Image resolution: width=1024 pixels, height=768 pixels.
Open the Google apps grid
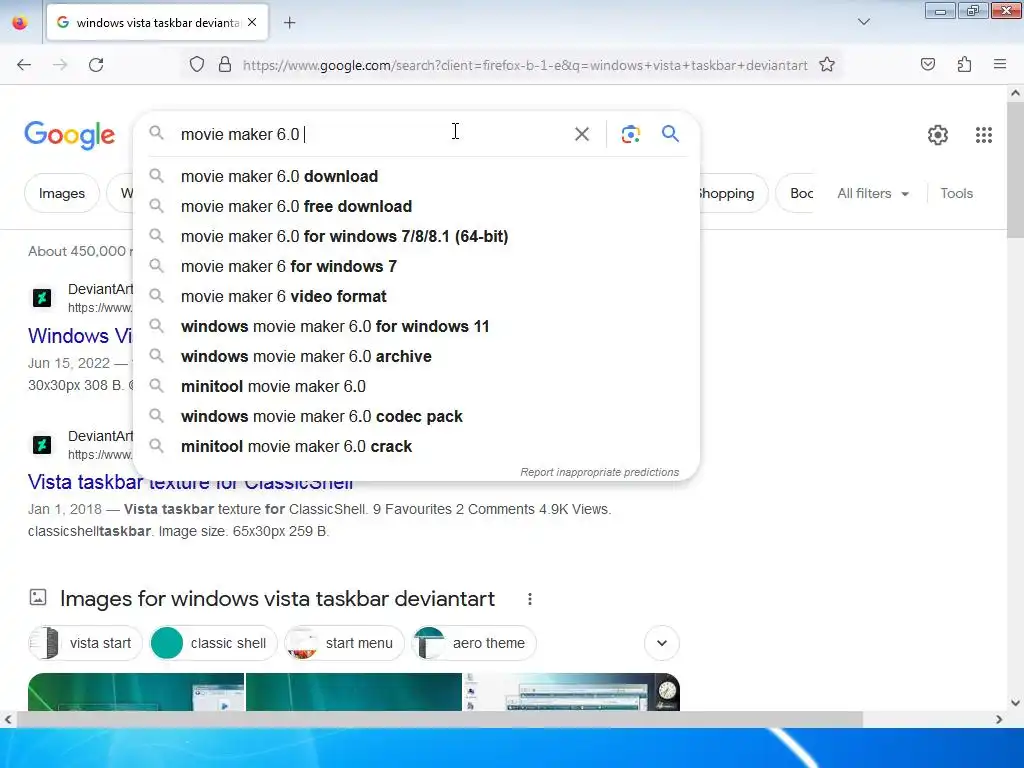984,135
